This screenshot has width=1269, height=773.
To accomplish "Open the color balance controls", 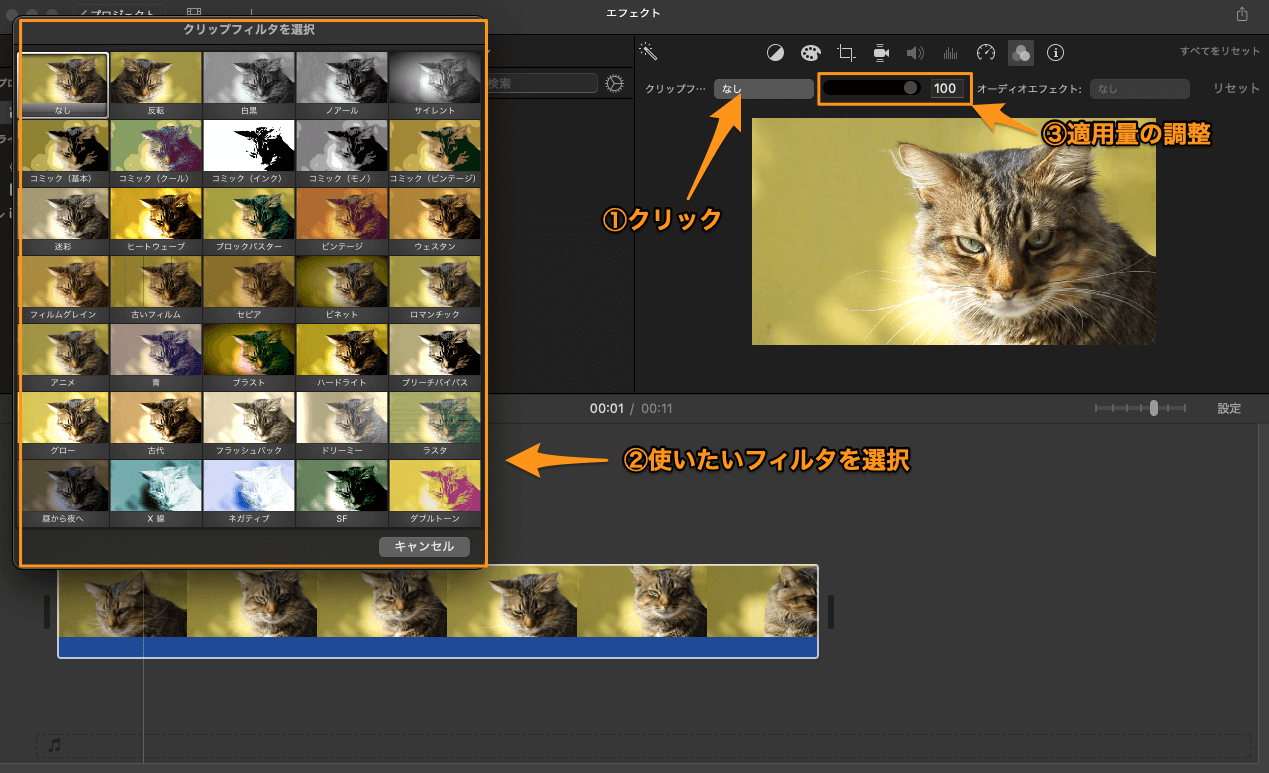I will click(x=775, y=52).
